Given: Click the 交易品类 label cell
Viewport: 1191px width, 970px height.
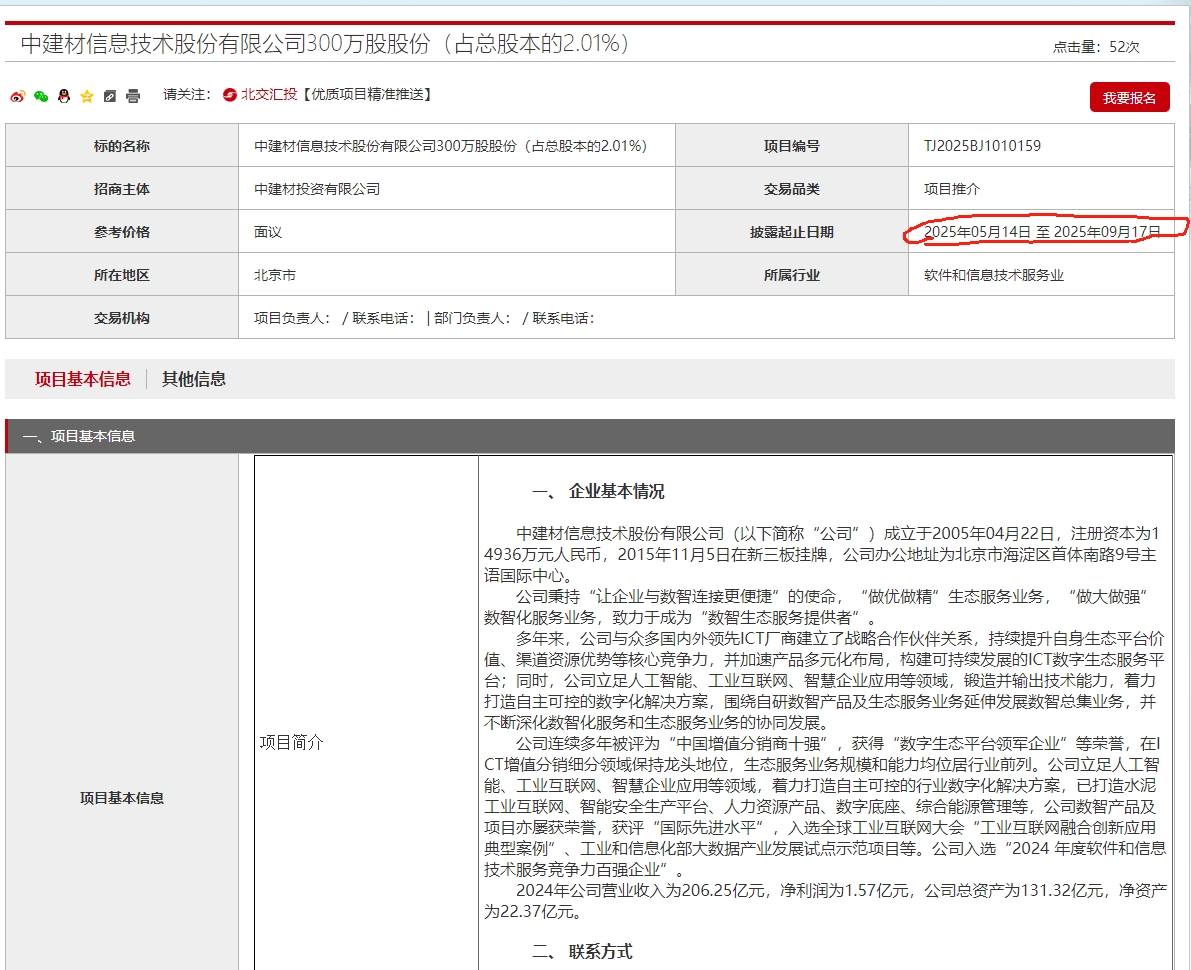Looking at the screenshot, I should [x=791, y=188].
